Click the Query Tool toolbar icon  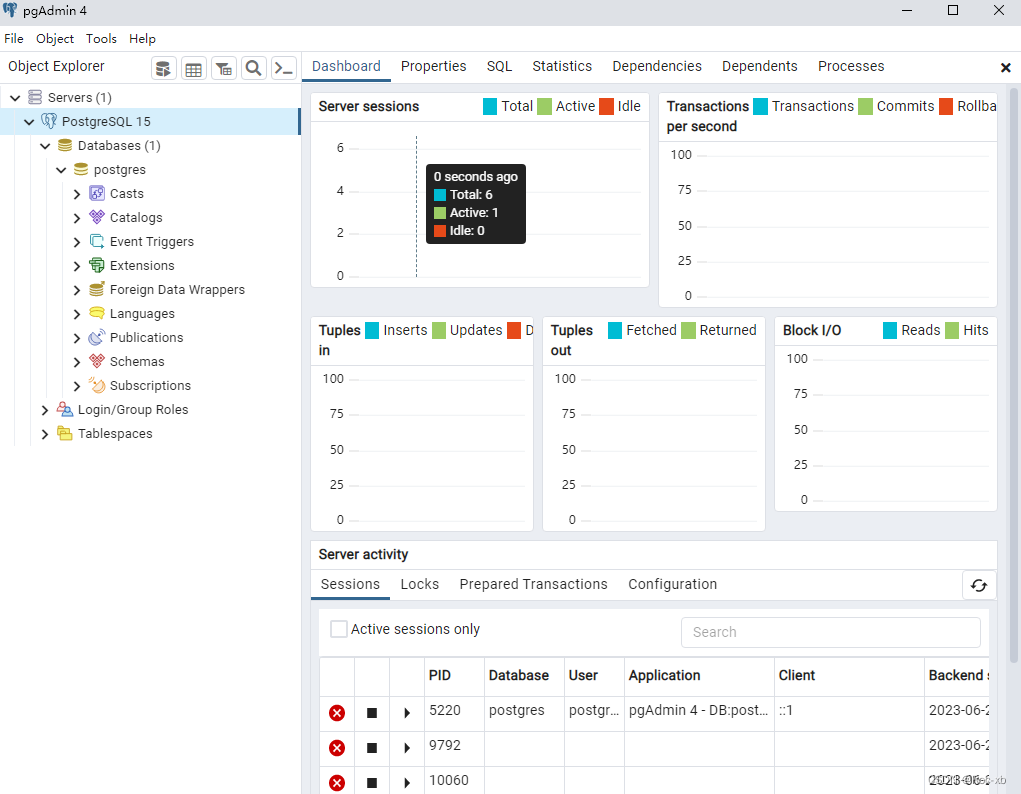(163, 68)
